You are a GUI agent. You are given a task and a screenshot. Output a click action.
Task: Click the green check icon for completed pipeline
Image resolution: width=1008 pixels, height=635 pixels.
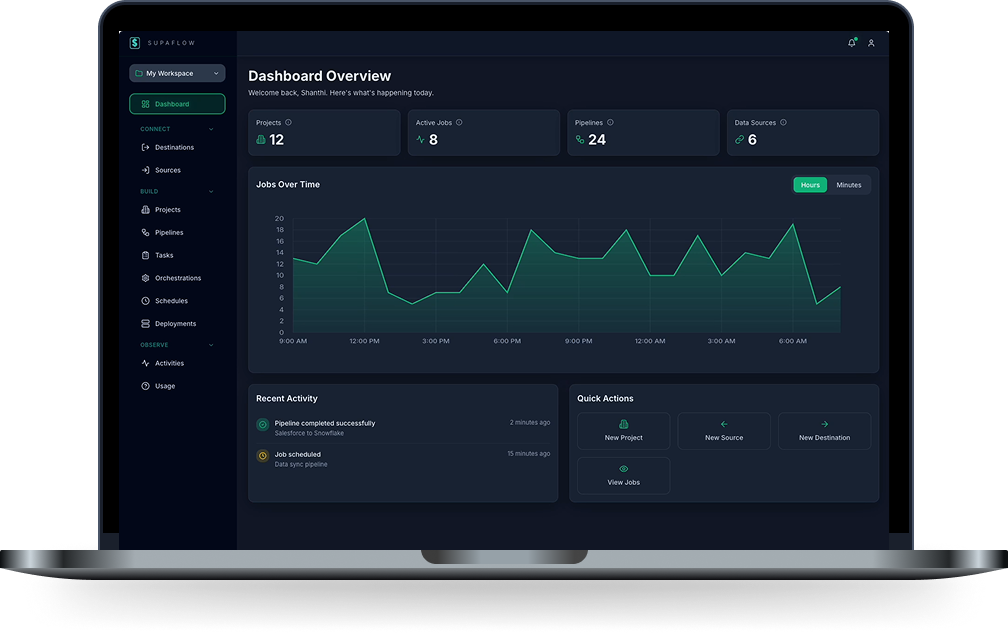point(262,424)
